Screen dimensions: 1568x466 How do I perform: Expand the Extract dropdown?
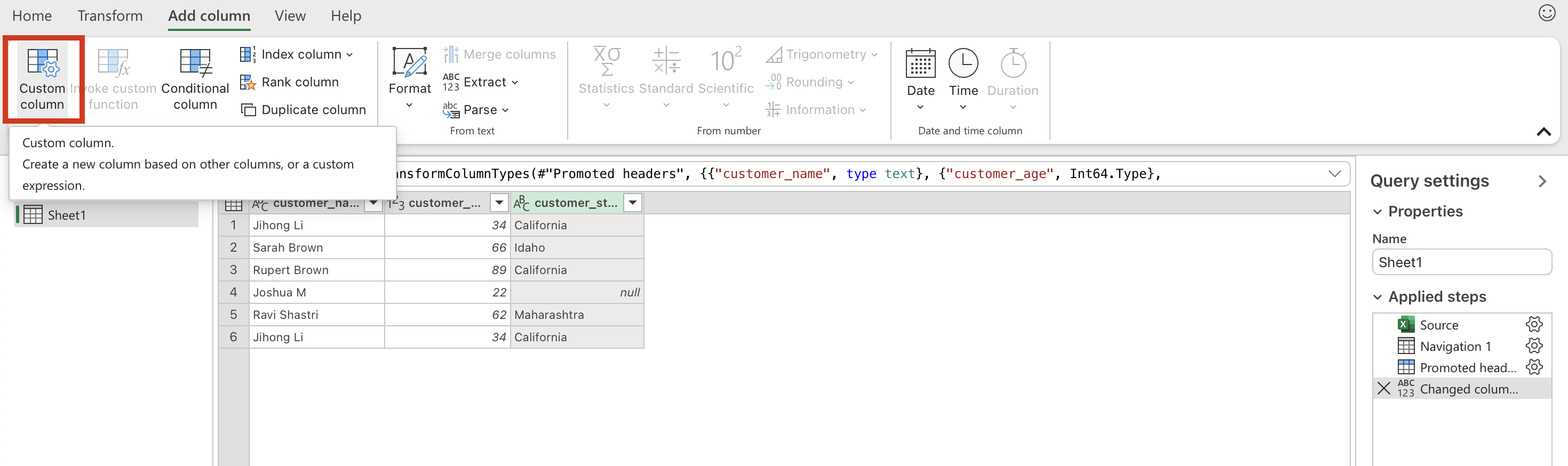pyautogui.click(x=515, y=82)
